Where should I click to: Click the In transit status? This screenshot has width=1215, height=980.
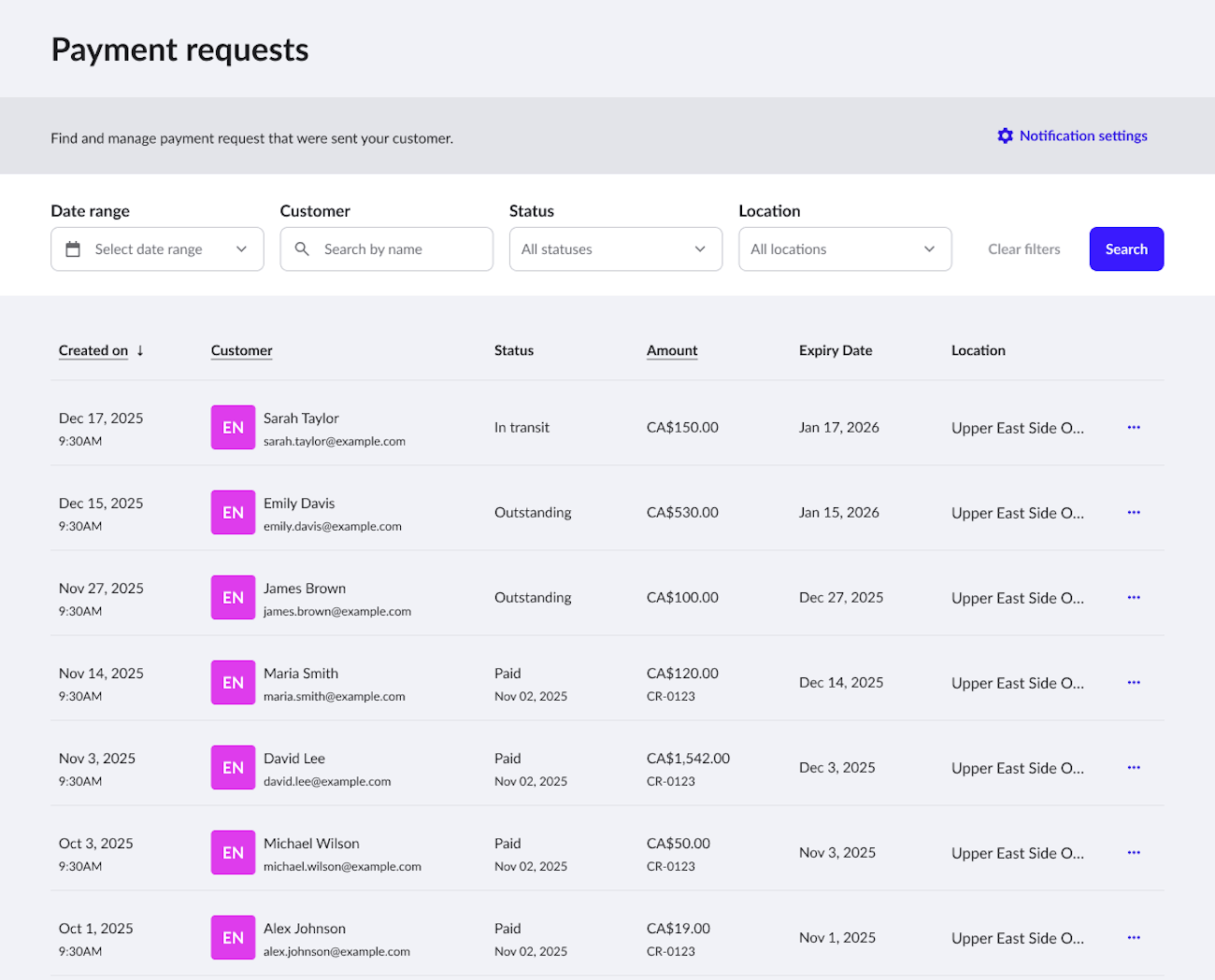(522, 427)
